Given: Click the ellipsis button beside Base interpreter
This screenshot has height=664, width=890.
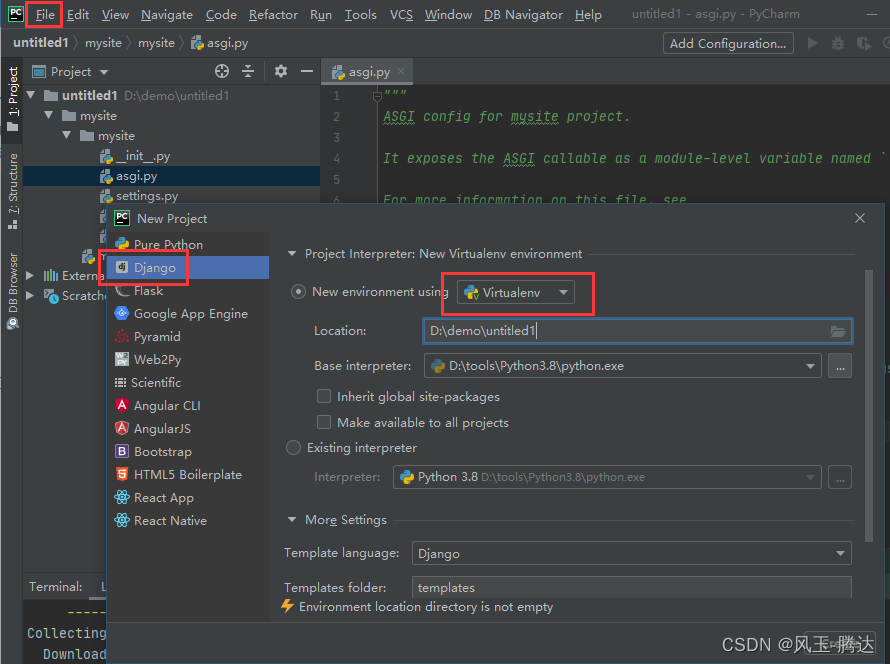Looking at the screenshot, I should (840, 366).
